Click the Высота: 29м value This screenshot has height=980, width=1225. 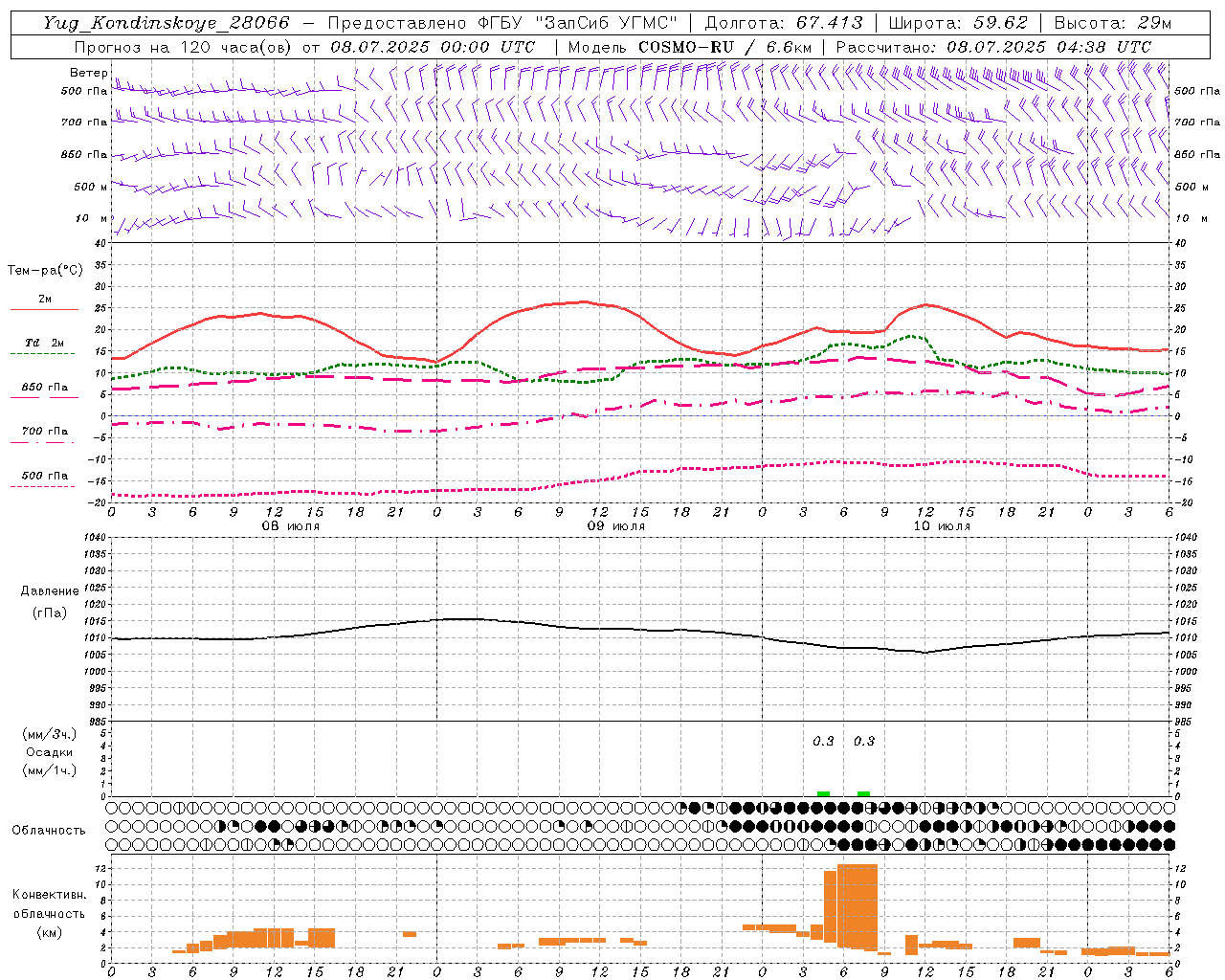tap(1112, 23)
